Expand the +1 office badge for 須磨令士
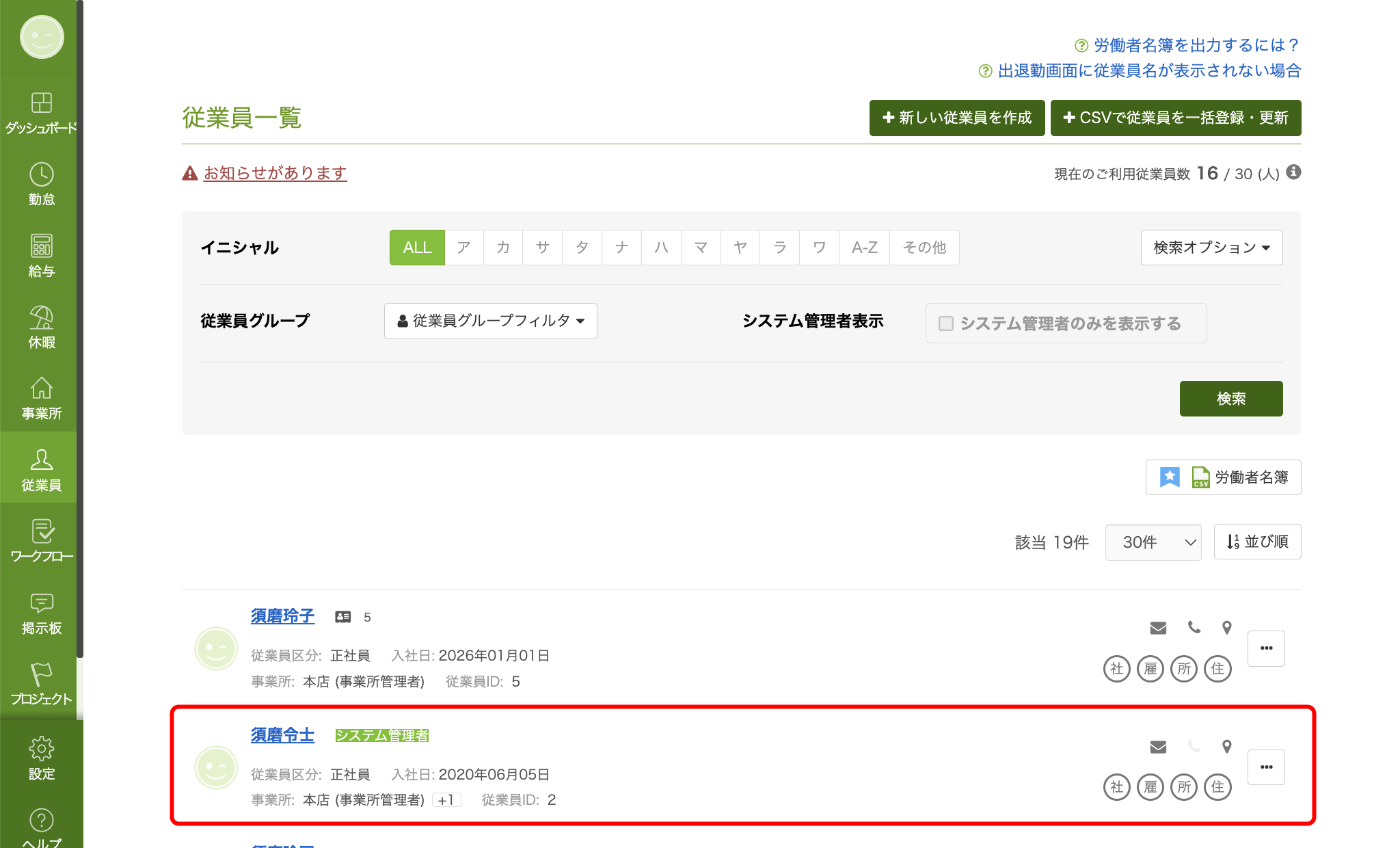The image size is (1400, 848). coord(447,800)
